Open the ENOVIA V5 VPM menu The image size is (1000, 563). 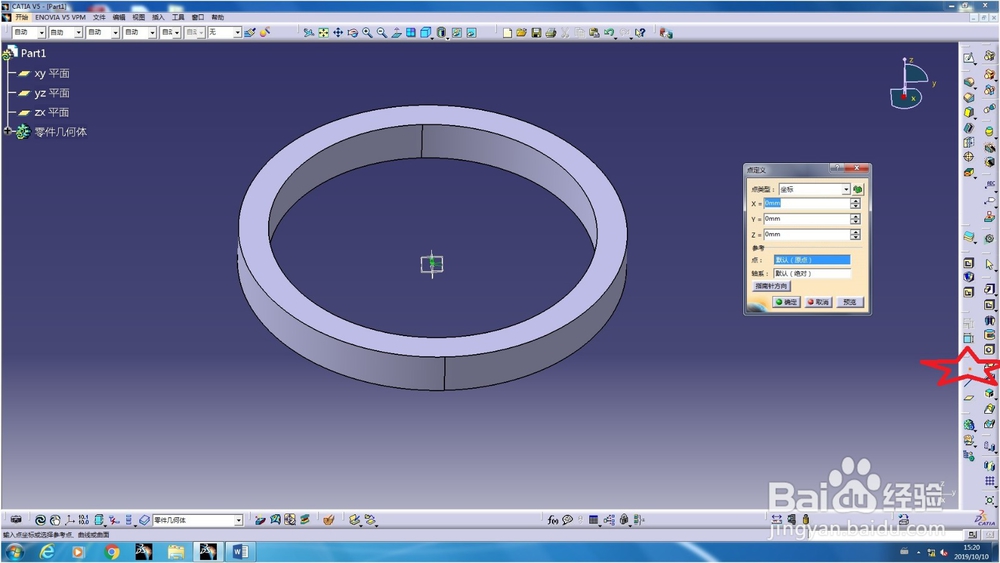[x=61, y=17]
